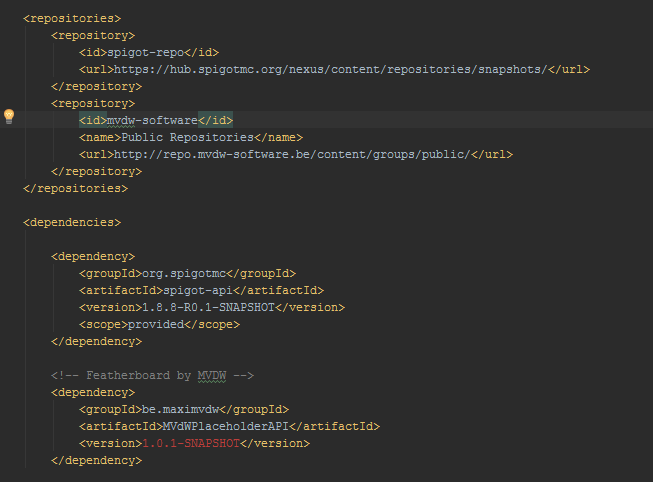653x482 pixels.
Task: Click the spigot-api artifactId value
Action: pos(198,290)
